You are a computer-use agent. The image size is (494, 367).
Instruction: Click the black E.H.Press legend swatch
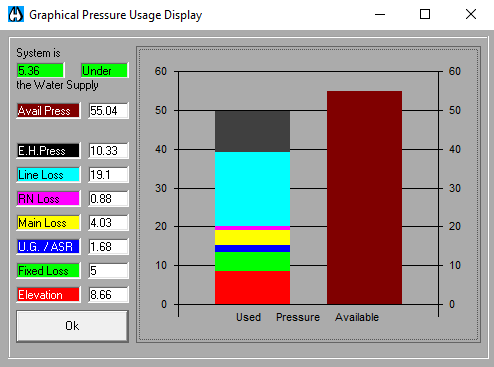tap(48, 151)
